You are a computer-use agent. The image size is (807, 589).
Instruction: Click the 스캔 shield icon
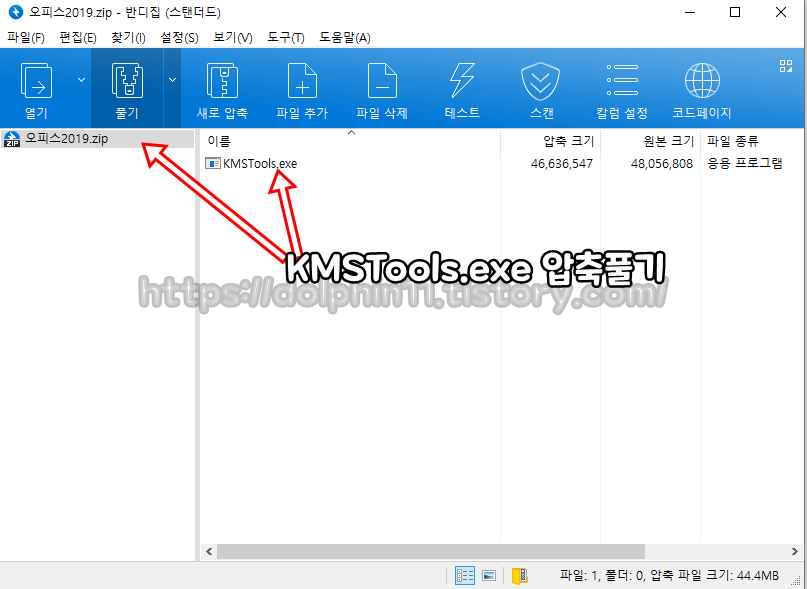pyautogui.click(x=540, y=81)
